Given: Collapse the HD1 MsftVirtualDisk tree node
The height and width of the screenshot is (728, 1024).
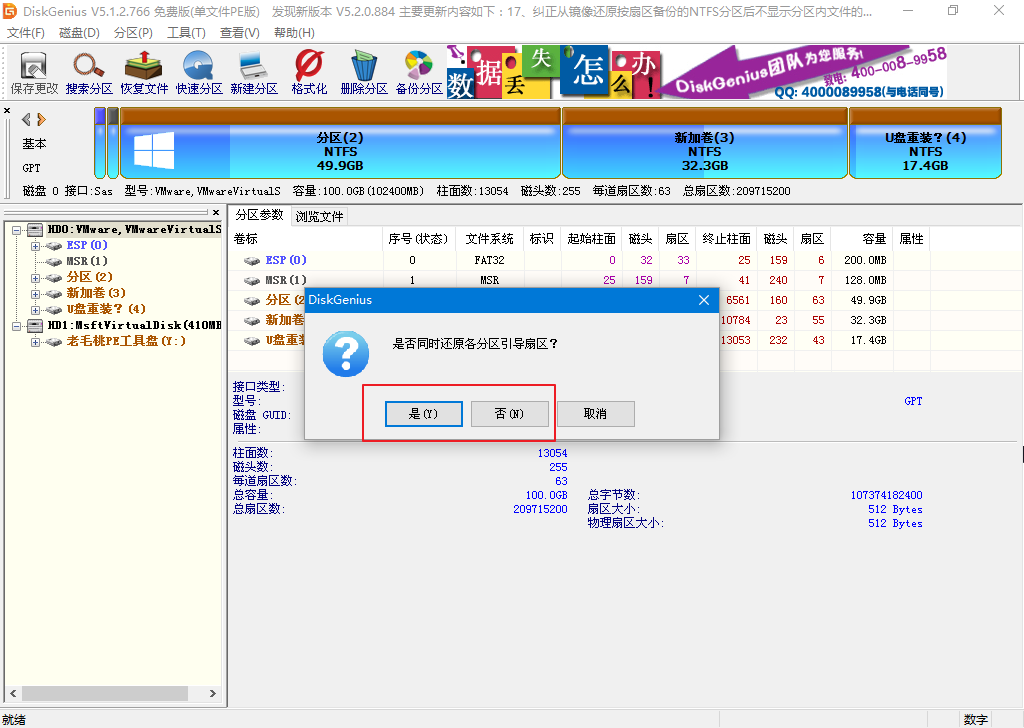Looking at the screenshot, I should (17, 326).
